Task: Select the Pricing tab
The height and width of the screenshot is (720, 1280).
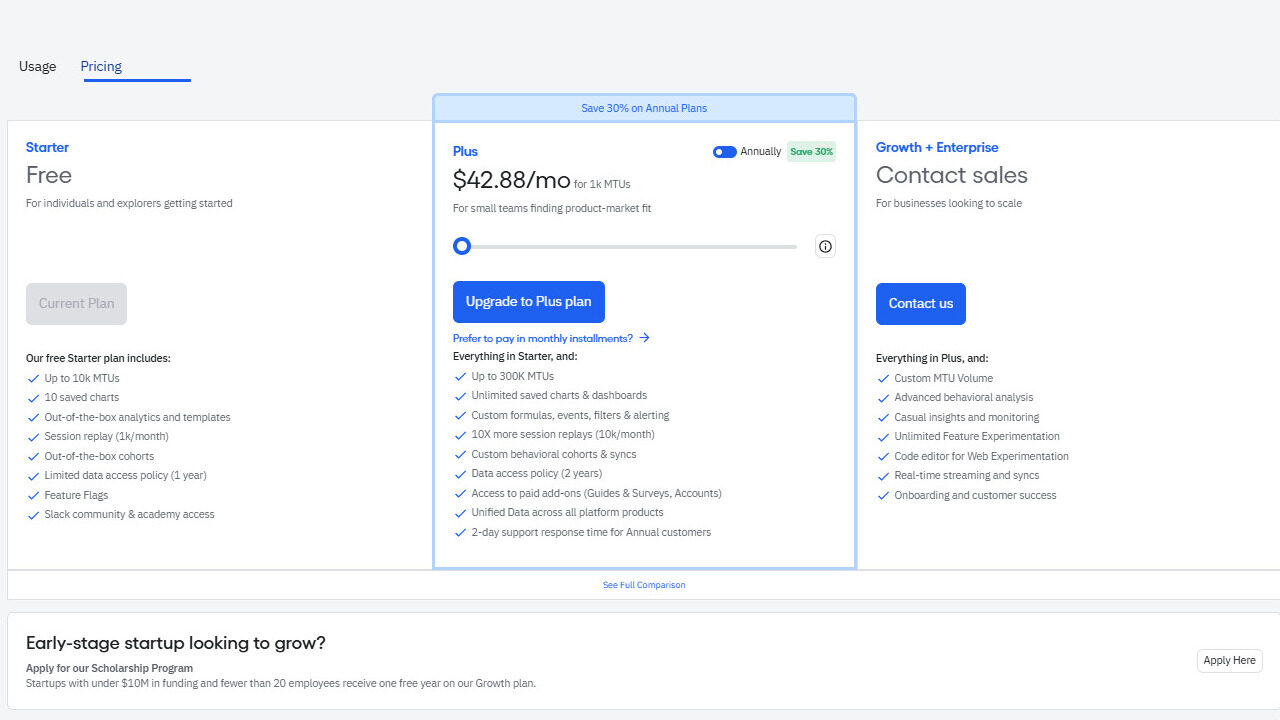Action: click(101, 67)
